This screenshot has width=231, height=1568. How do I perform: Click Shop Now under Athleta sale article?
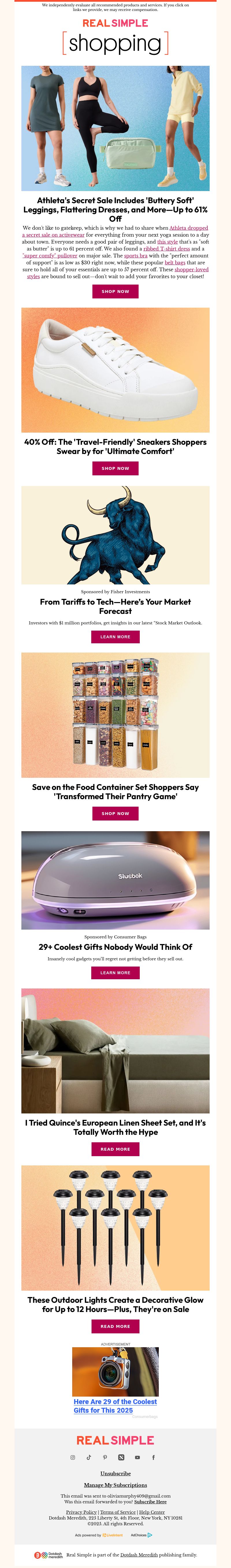coord(115,291)
